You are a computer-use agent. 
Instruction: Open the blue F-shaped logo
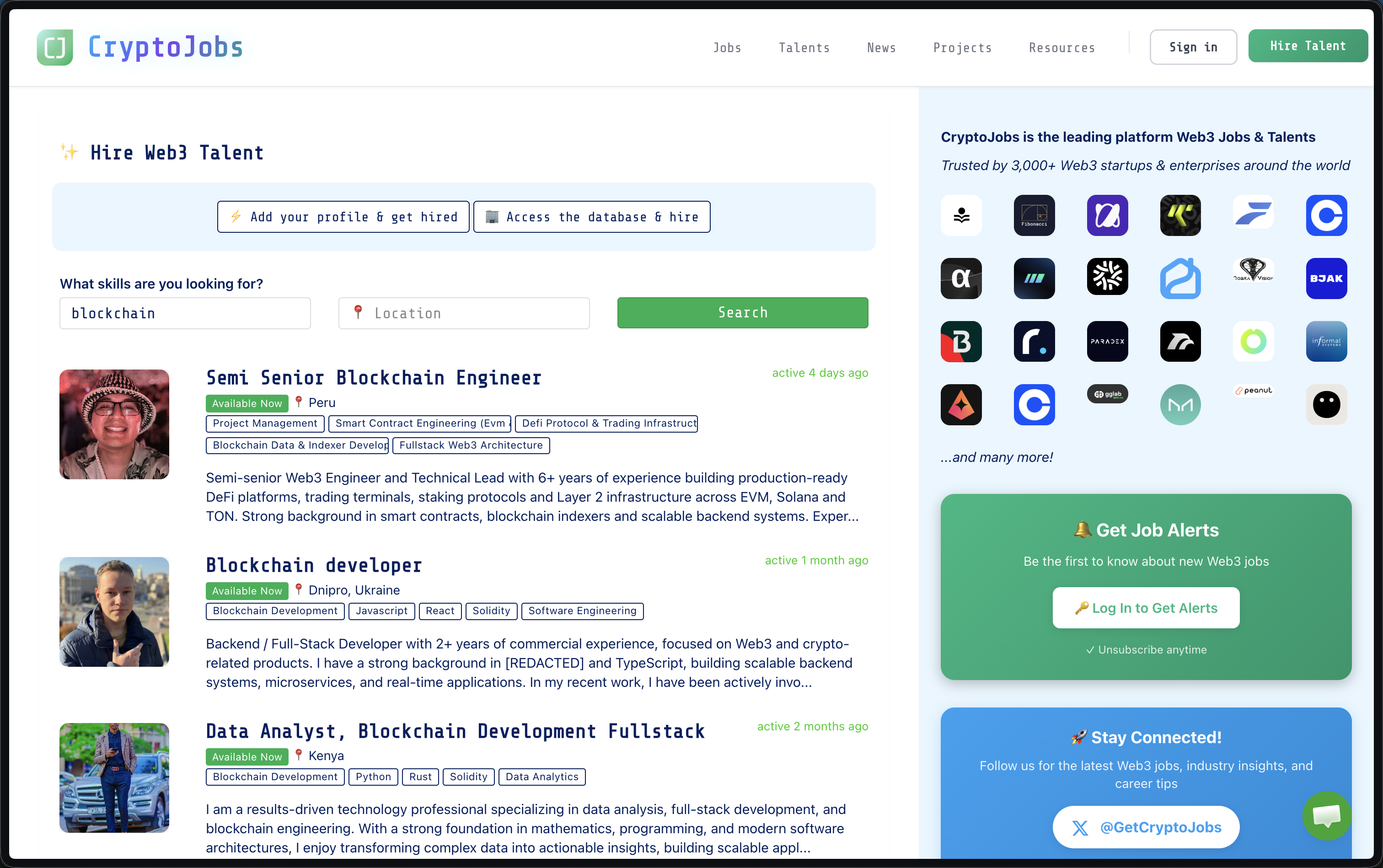[x=1253, y=212]
